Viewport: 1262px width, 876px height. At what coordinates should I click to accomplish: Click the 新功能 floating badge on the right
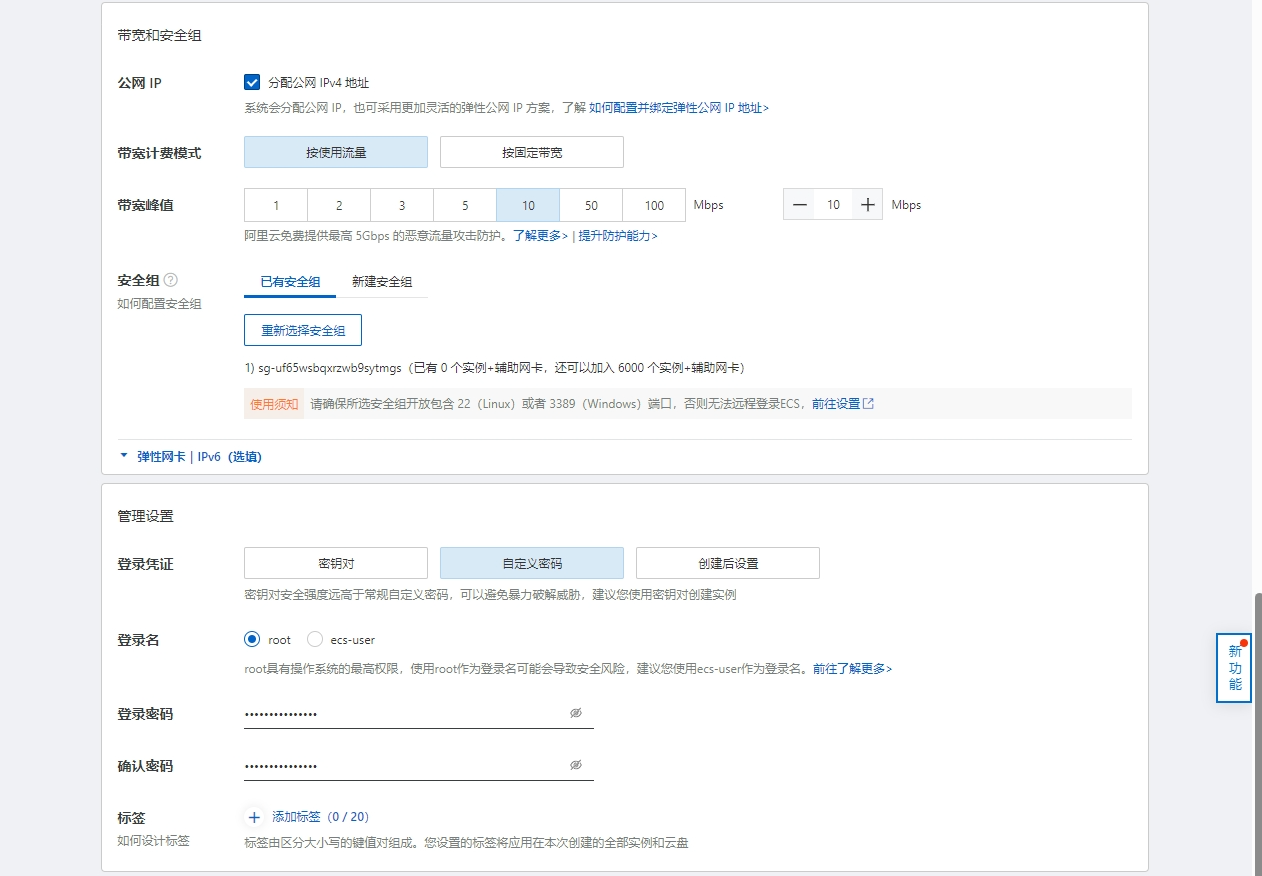click(1233, 668)
